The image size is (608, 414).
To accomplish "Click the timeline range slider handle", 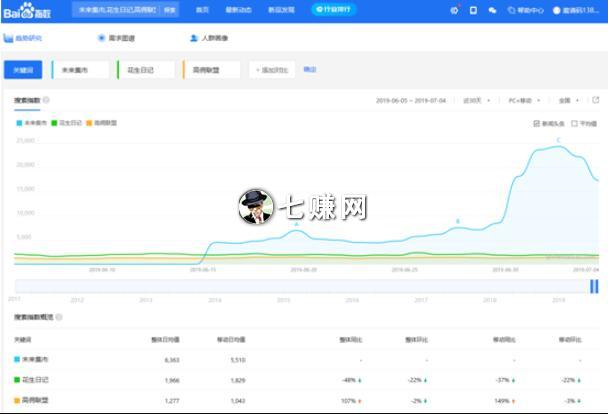I will [594, 286].
